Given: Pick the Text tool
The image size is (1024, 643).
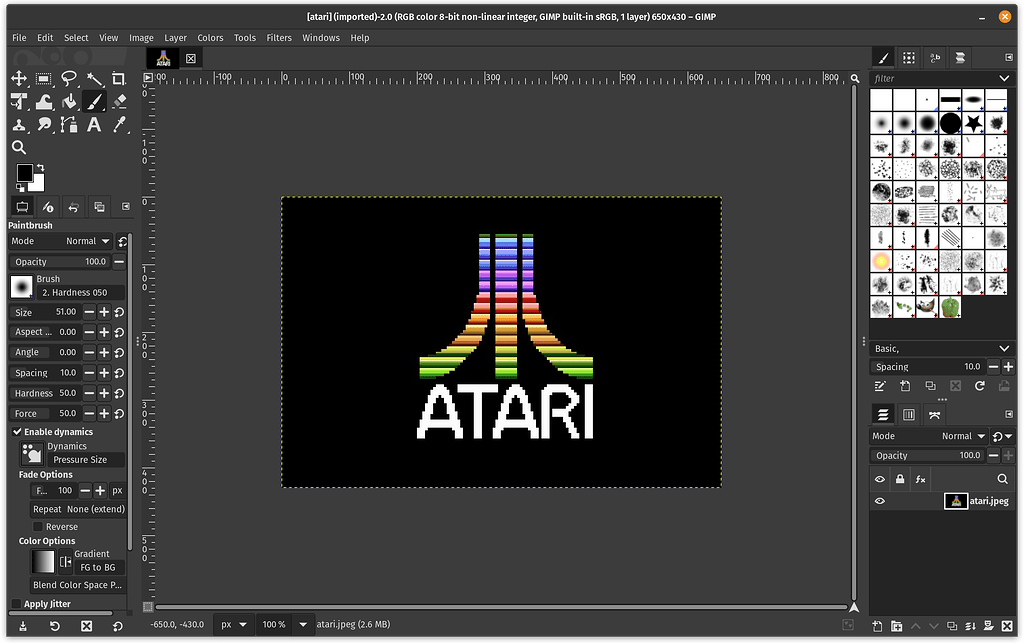Looking at the screenshot, I should tap(94, 125).
